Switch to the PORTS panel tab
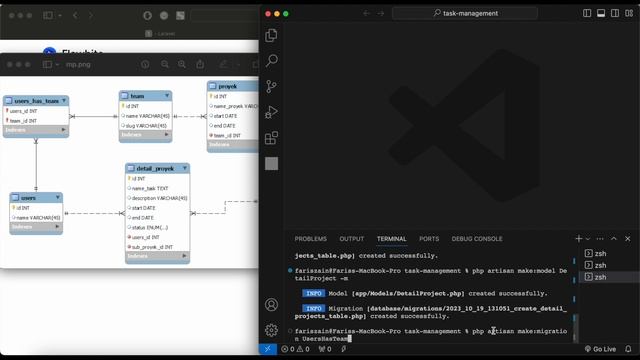 pyautogui.click(x=429, y=239)
